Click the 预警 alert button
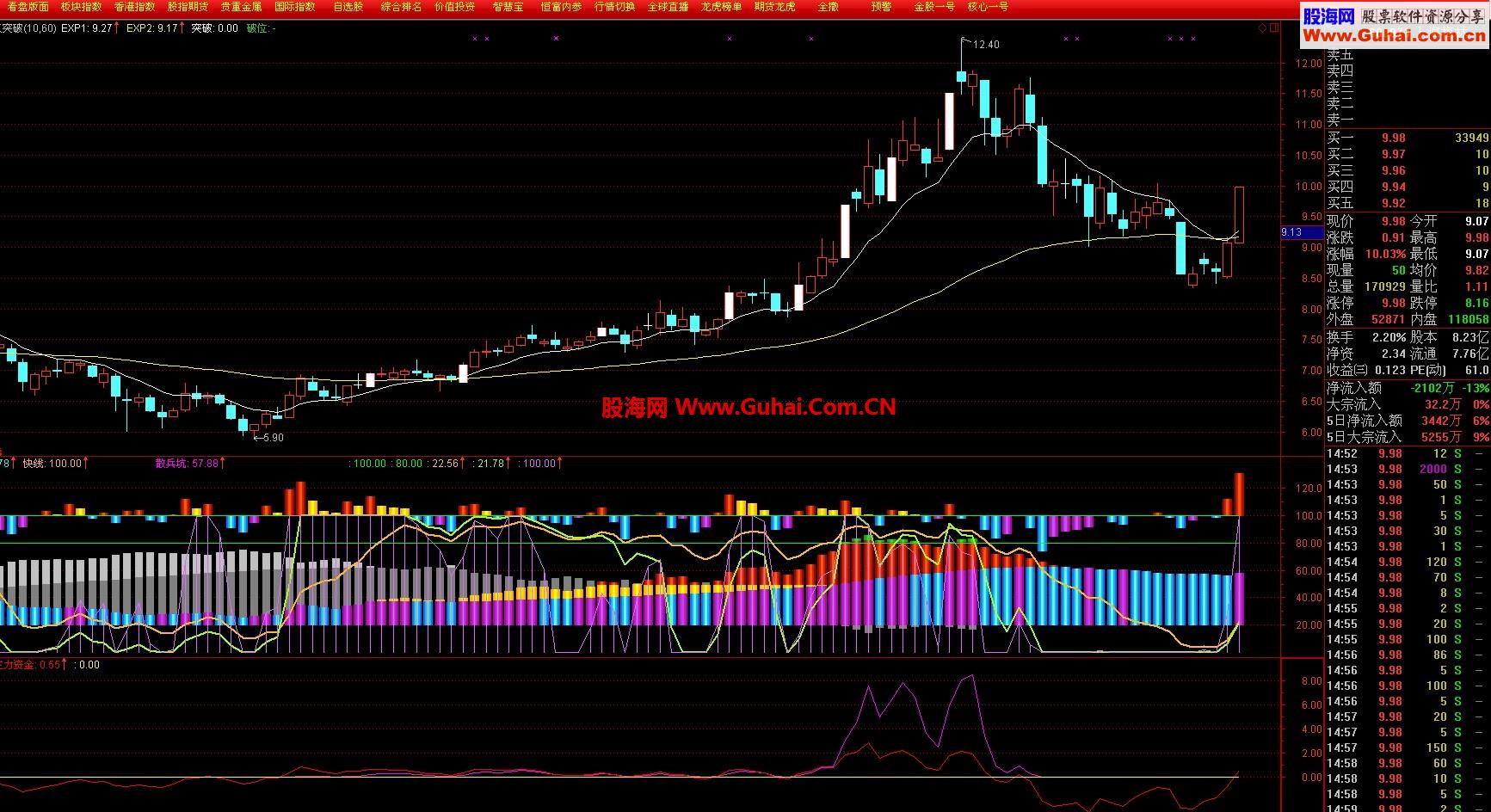The height and width of the screenshot is (812, 1491). click(x=881, y=7)
